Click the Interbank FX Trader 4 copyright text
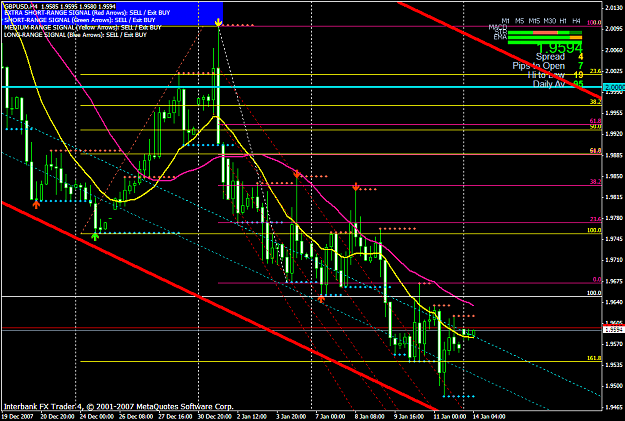Viewport: 625px width, 421px height. pyautogui.click(x=118, y=407)
